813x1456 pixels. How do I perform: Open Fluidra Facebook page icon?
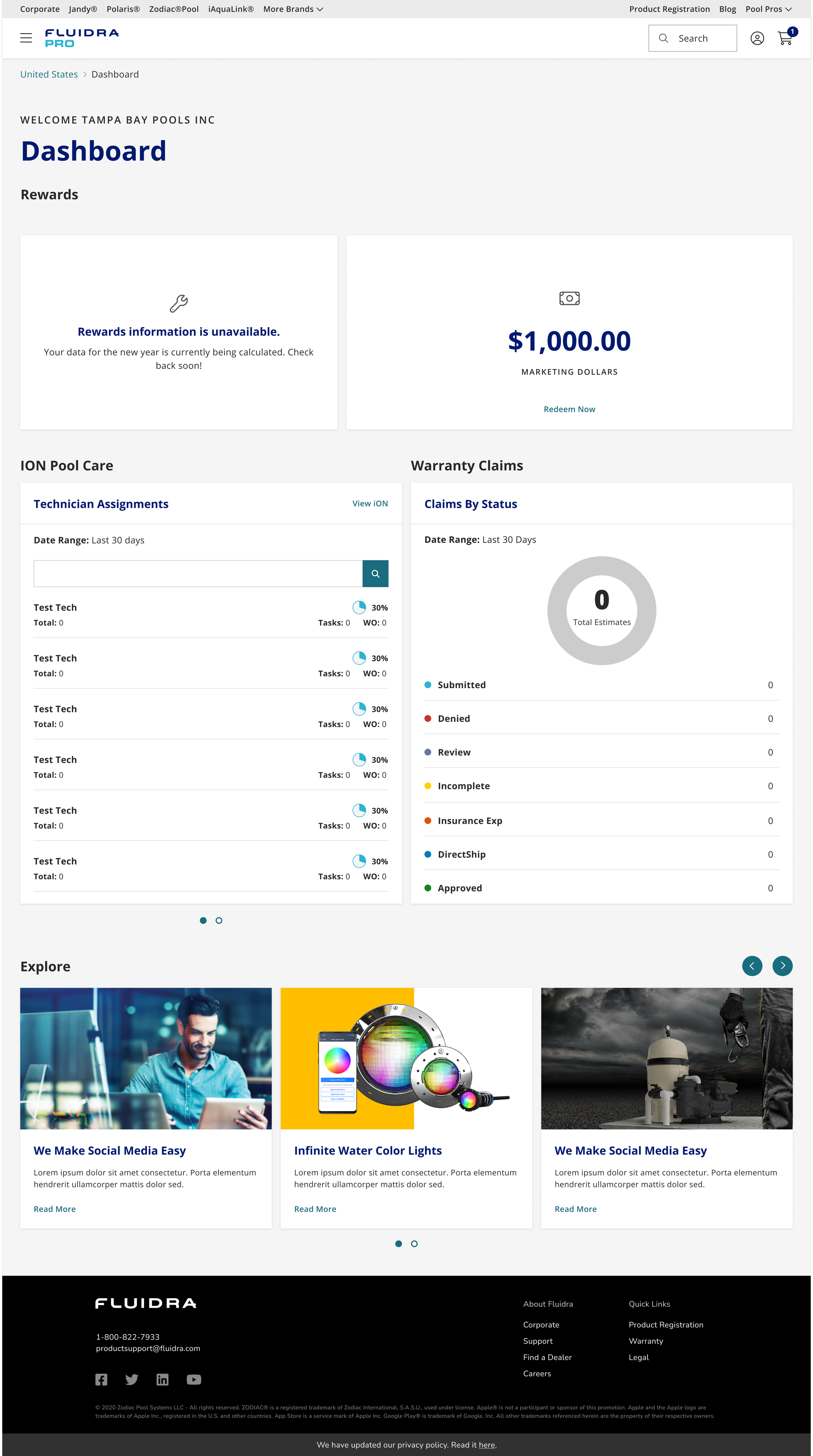coord(101,1380)
